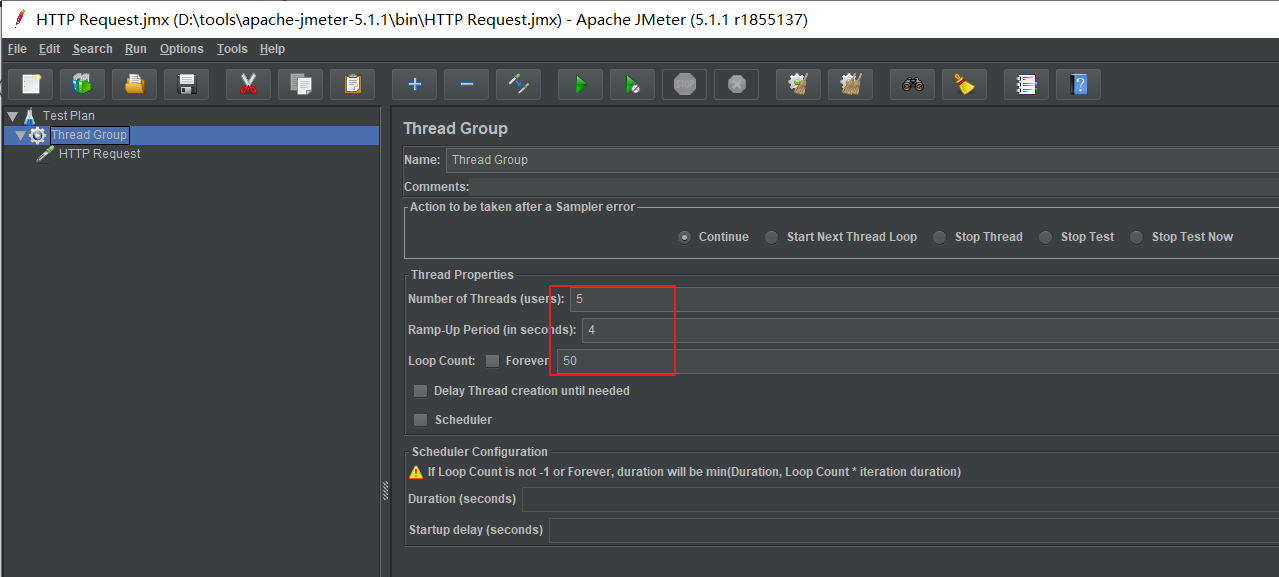Toggle the Forever loop checkbox
Viewport: 1279px width, 577px height.
pyautogui.click(x=492, y=361)
